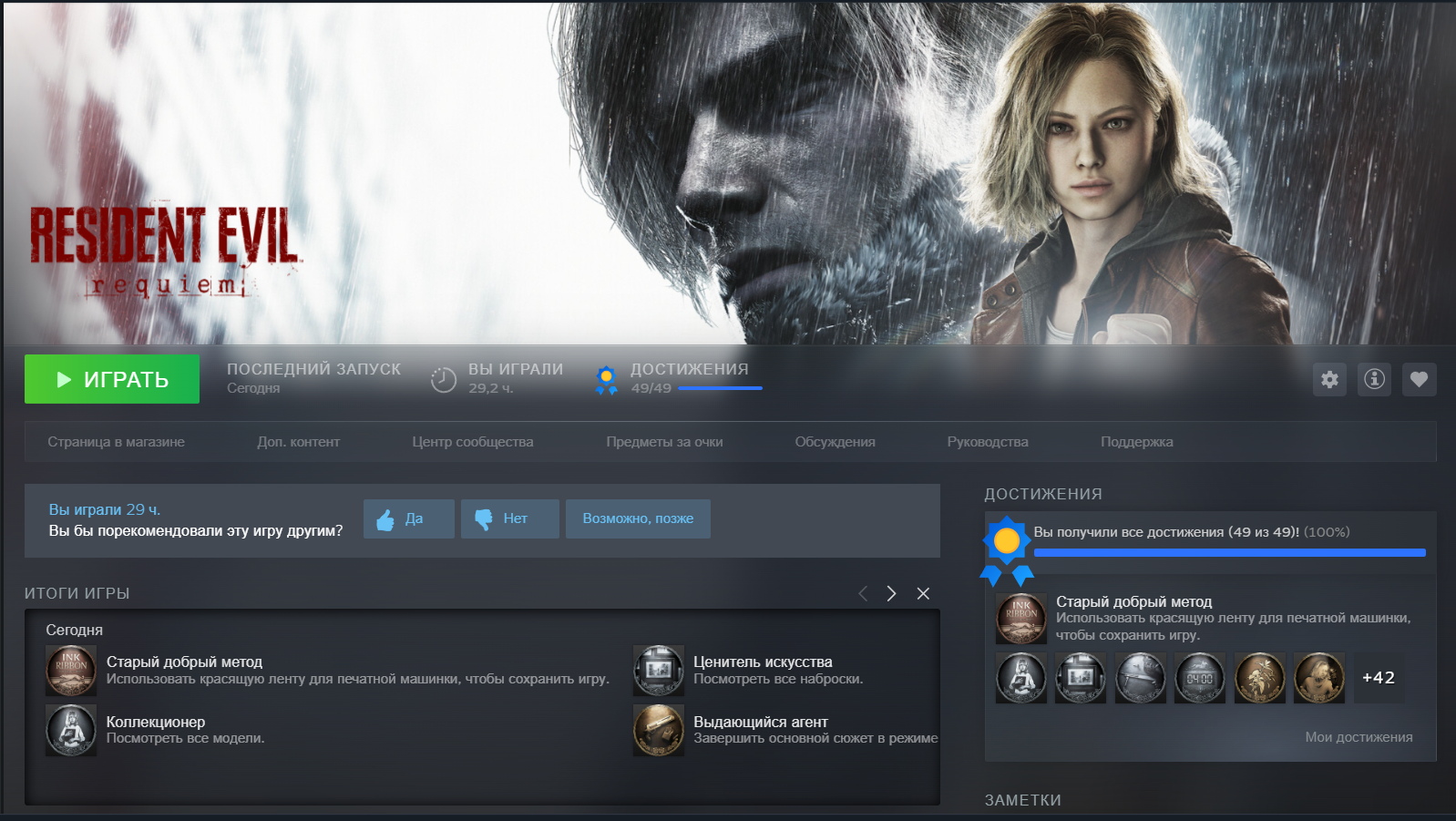
Task: Click the 'Выдающийся агент' achievement title
Action: click(x=761, y=722)
